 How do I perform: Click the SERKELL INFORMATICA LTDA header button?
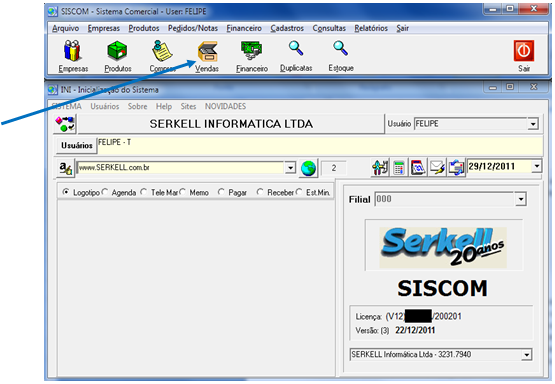pyautogui.click(x=231, y=124)
